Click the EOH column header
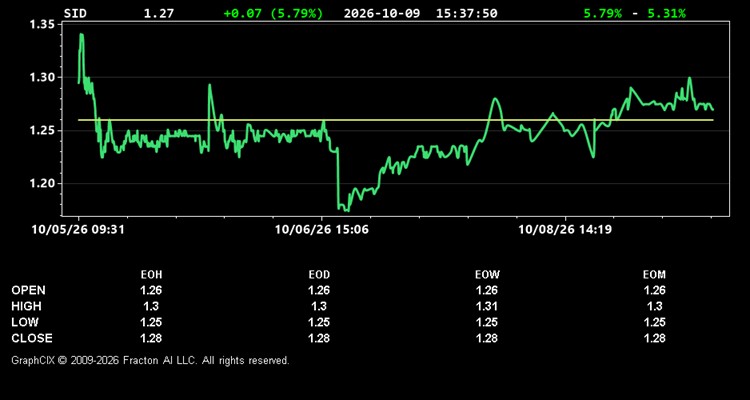 [151, 275]
